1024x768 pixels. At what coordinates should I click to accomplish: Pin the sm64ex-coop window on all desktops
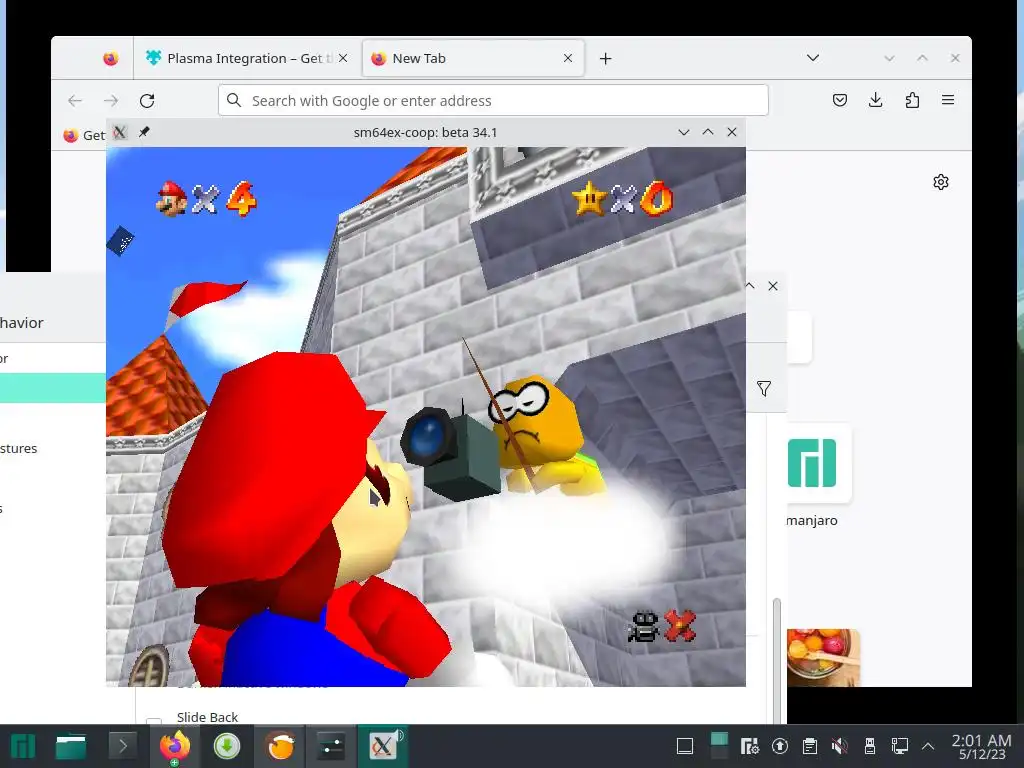pos(144,133)
